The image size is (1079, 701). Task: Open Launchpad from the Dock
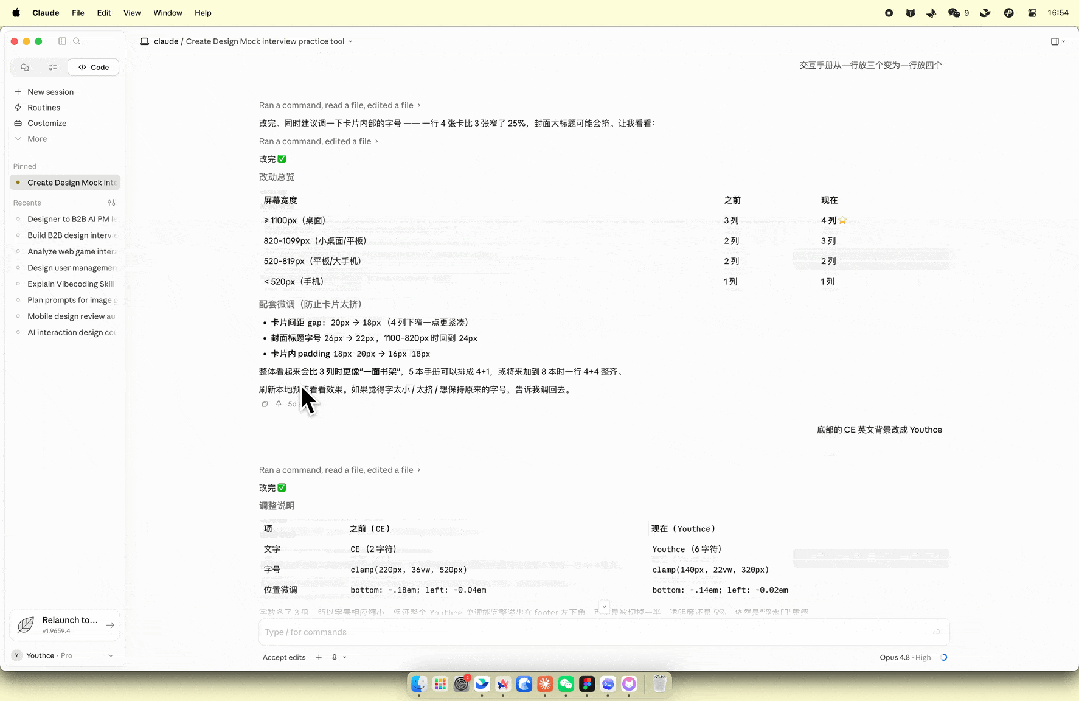click(x=440, y=684)
